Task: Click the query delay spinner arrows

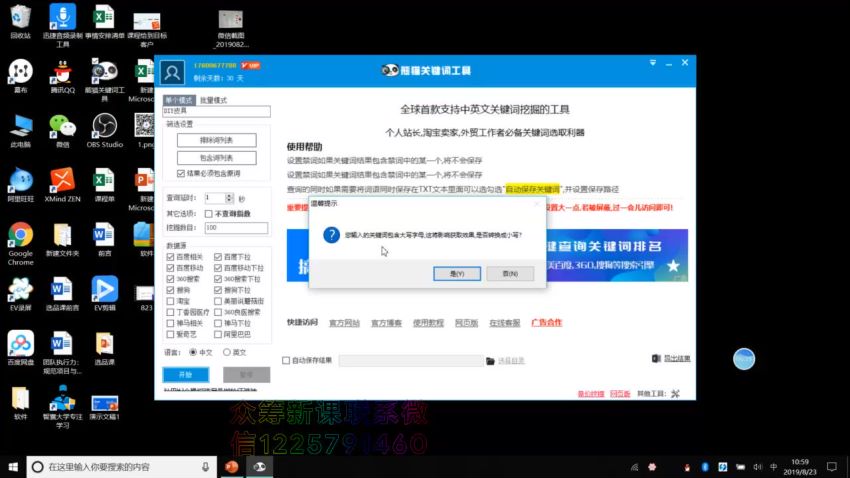Action: [x=229, y=198]
